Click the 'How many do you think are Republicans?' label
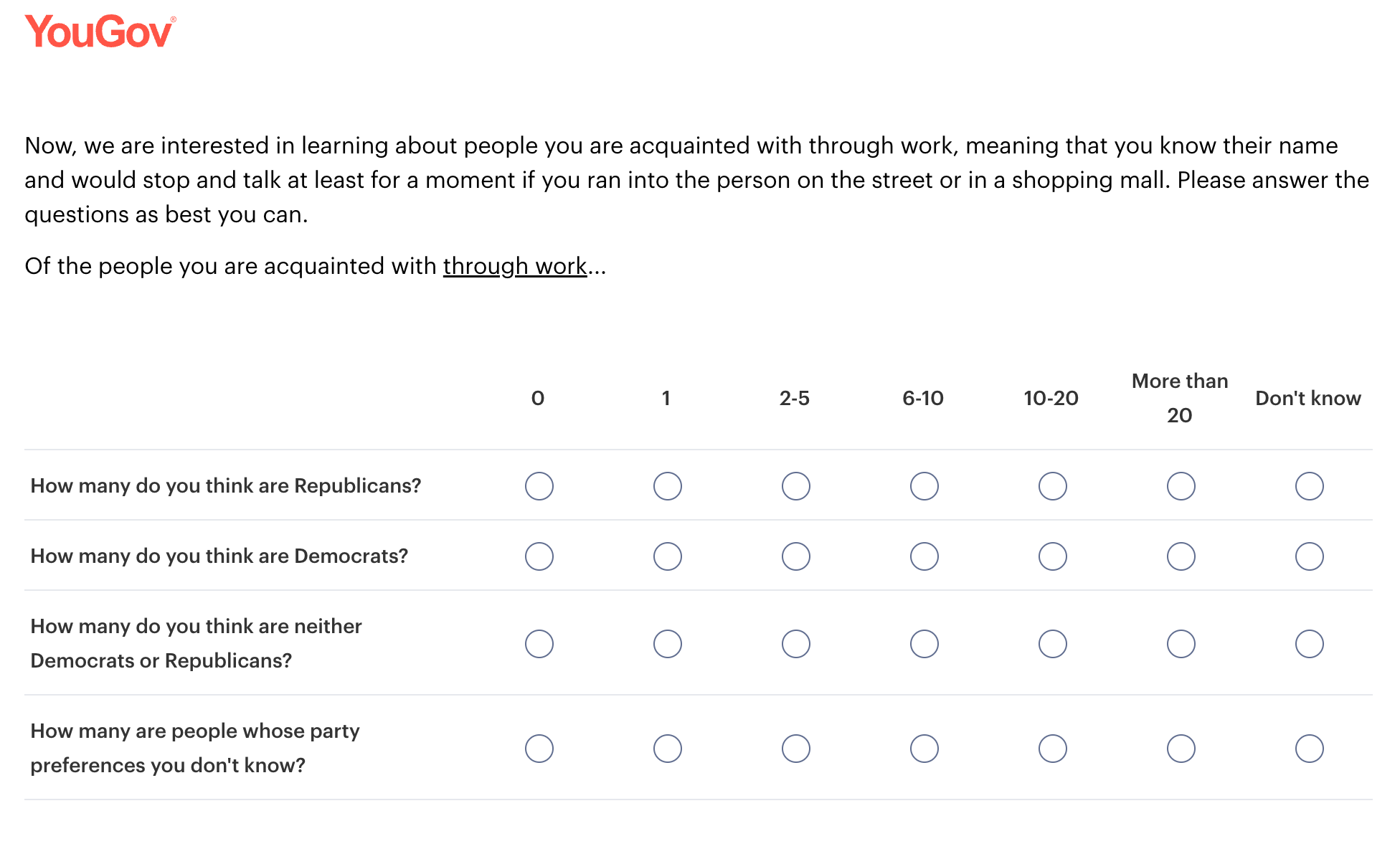The height and width of the screenshot is (859, 1400). coord(225,486)
